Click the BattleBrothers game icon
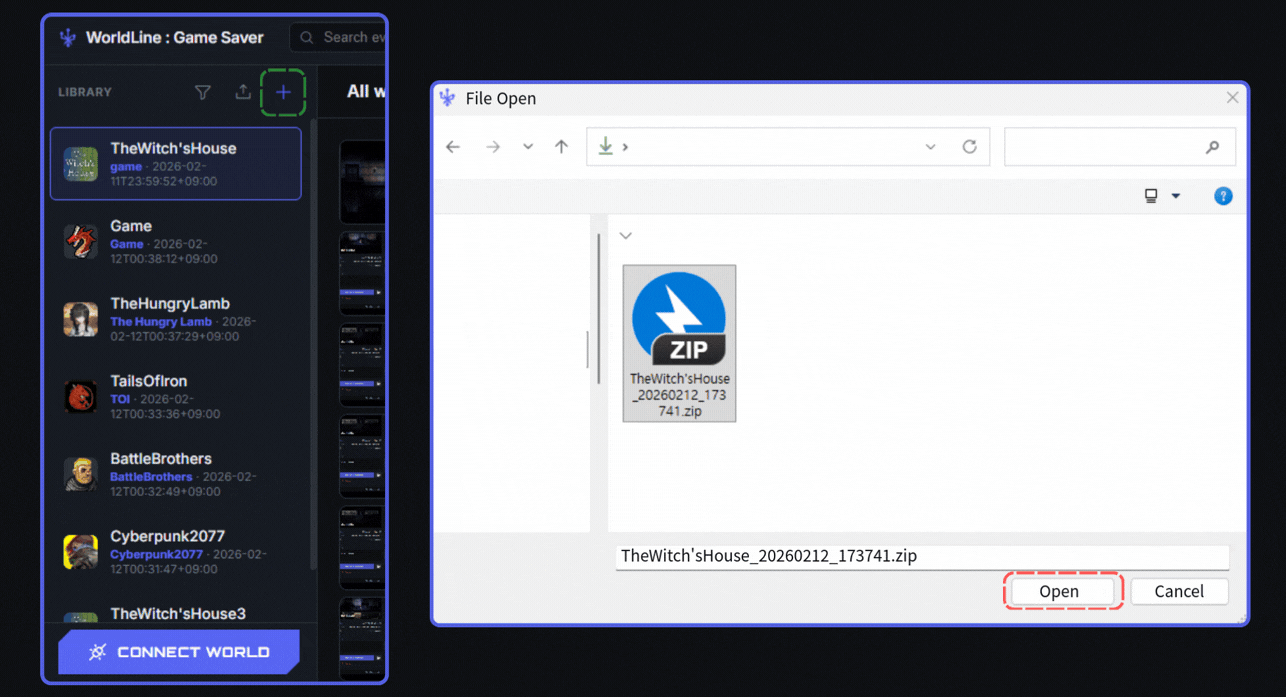The width and height of the screenshot is (1286, 697). [81, 474]
